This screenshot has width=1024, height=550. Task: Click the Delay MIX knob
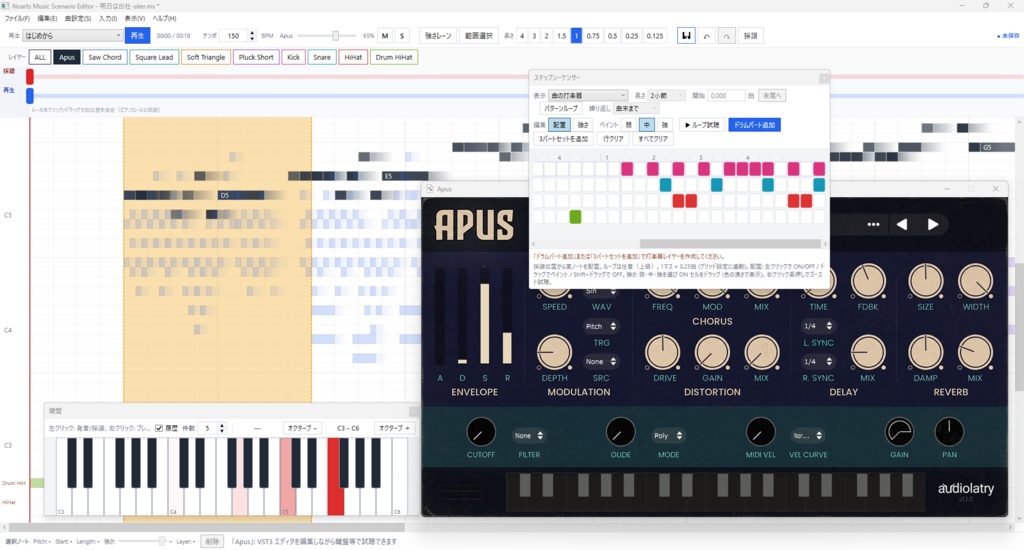(x=868, y=353)
